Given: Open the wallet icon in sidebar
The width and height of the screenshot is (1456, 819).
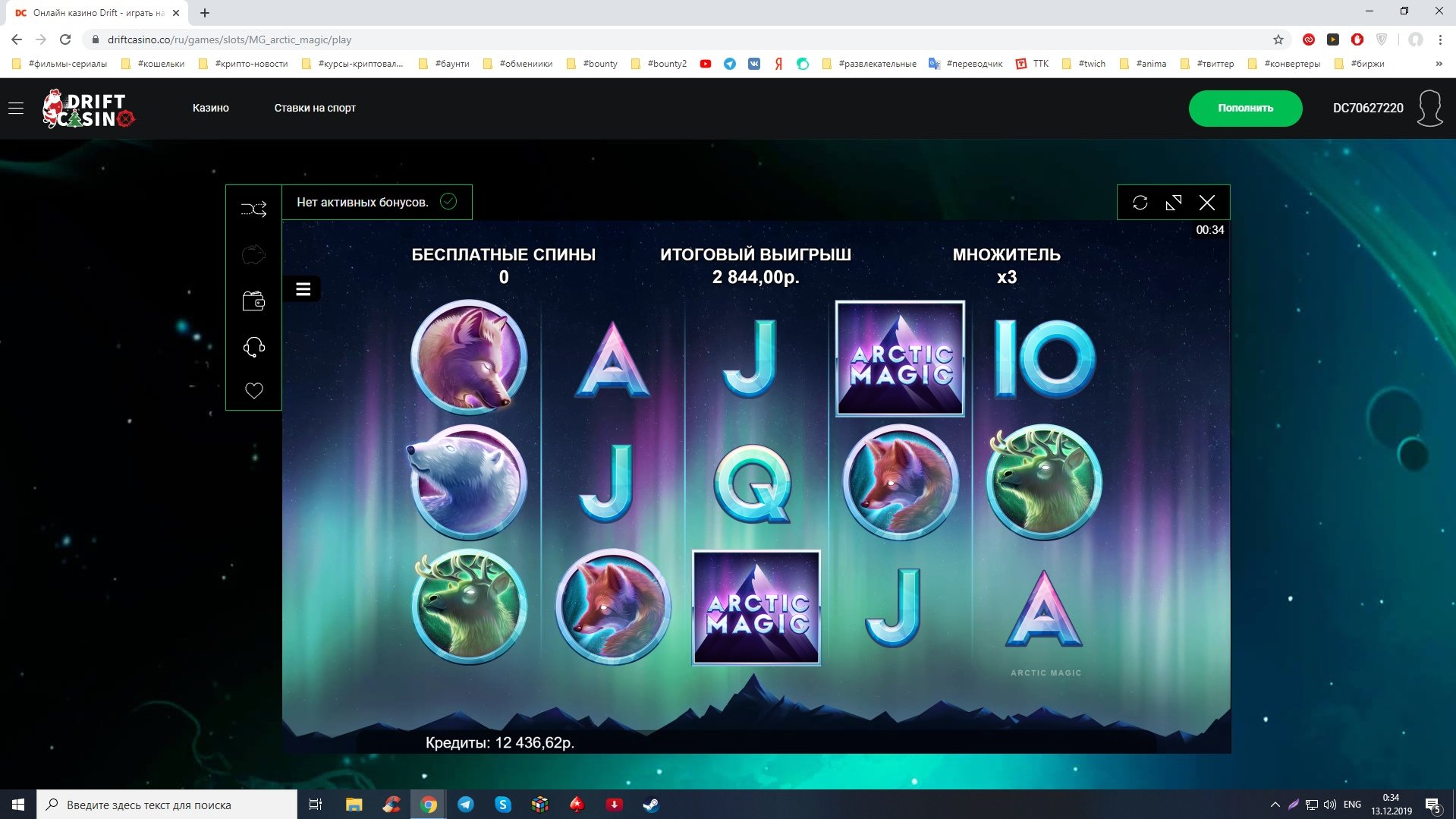Looking at the screenshot, I should point(253,301).
